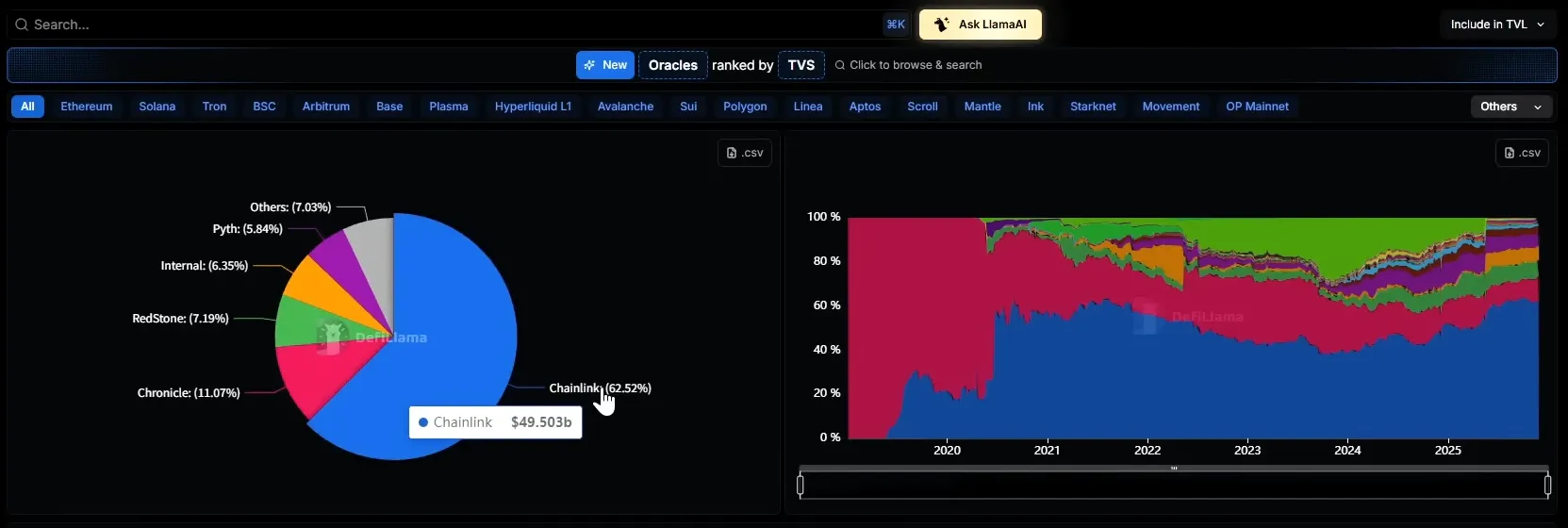Open the Include in TVL dropdown
Viewport: 1568px width, 528px height.
tap(1497, 25)
